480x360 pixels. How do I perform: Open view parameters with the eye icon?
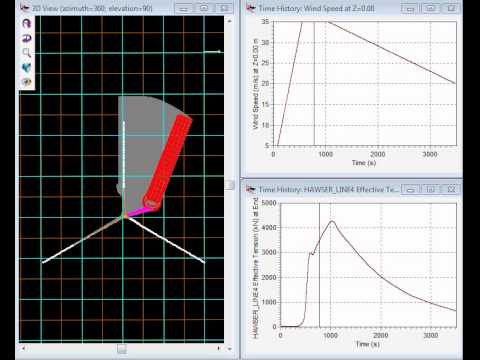pyautogui.click(x=27, y=82)
